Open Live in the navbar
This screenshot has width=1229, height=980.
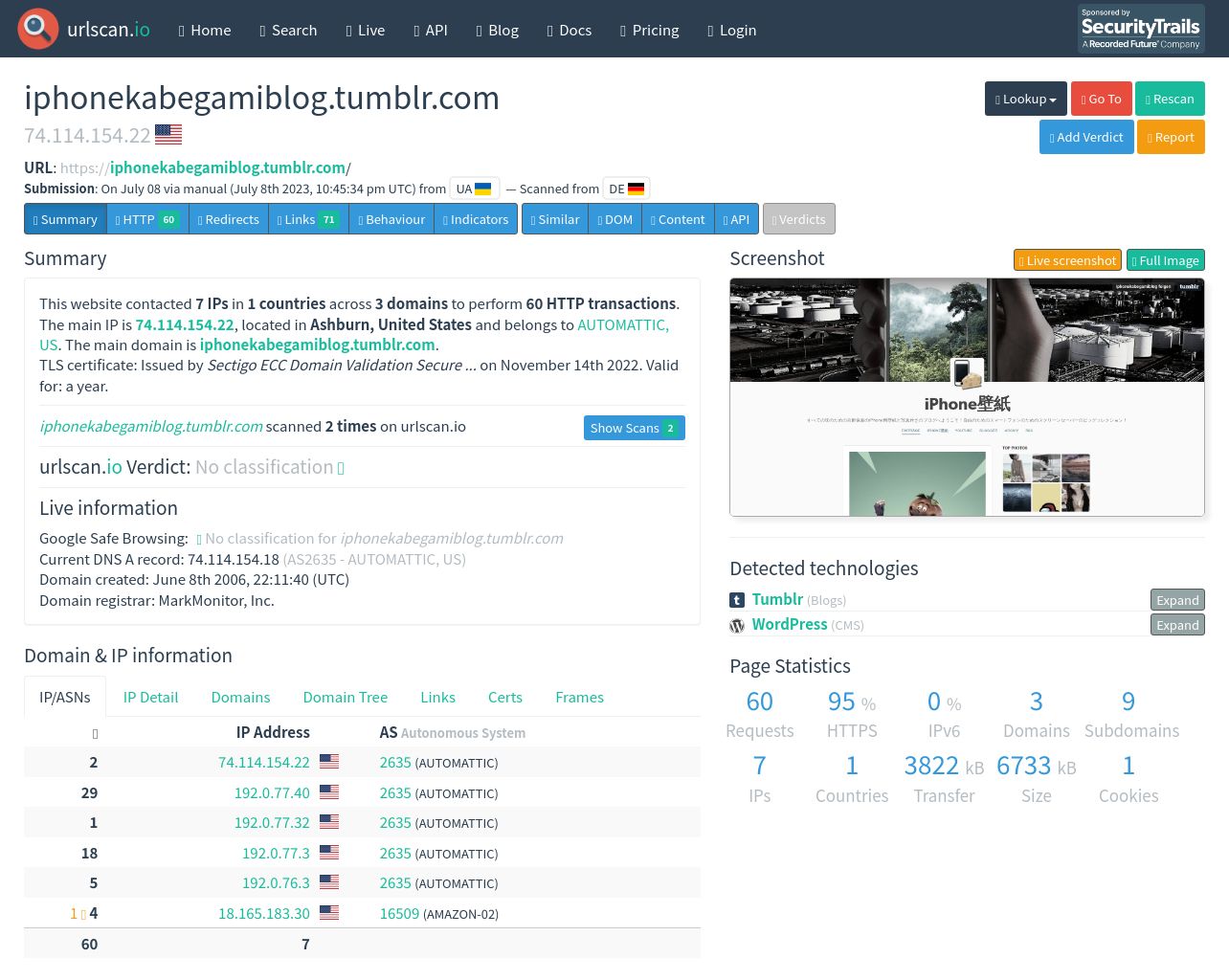coord(366,30)
